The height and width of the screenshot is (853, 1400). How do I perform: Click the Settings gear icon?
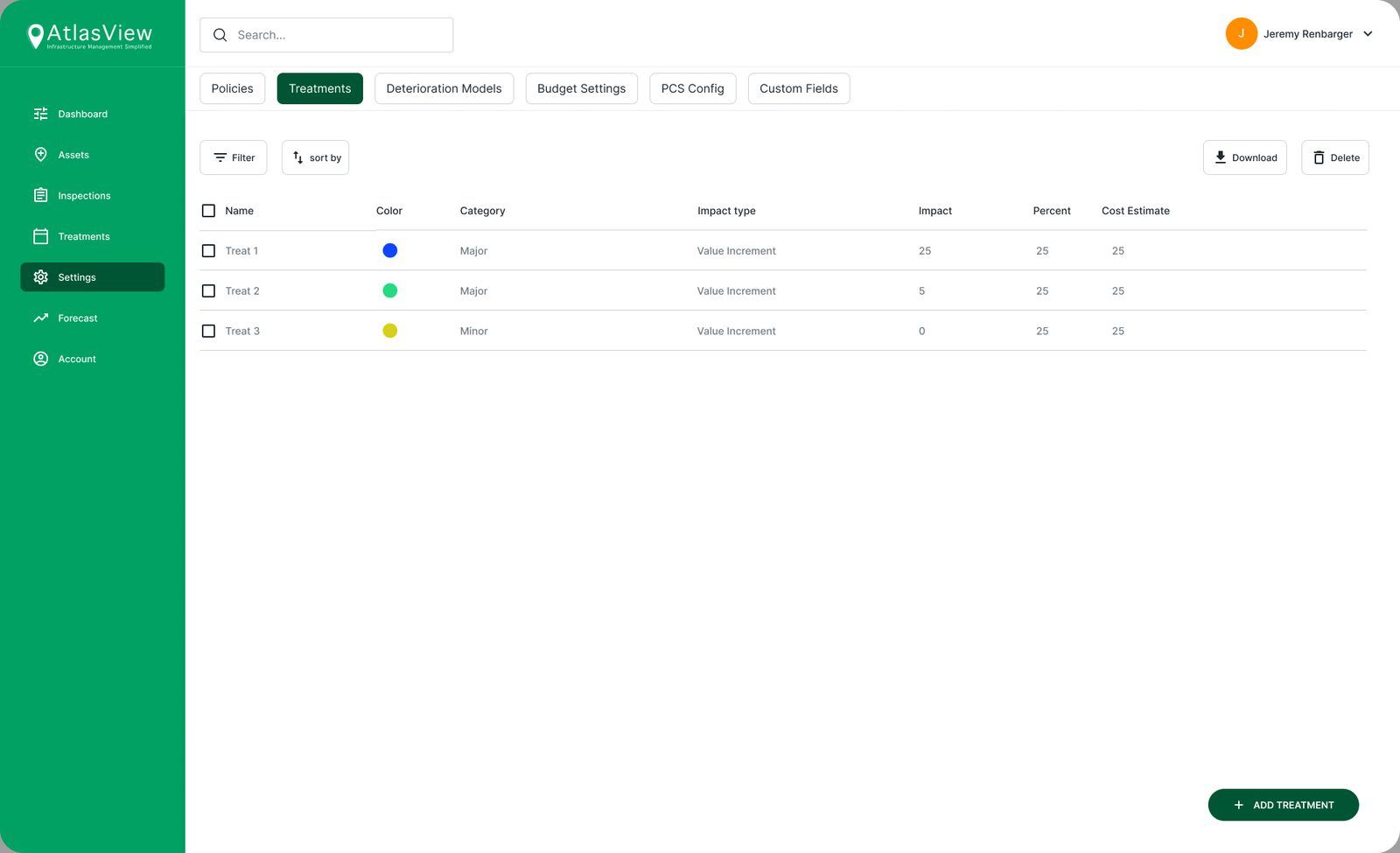click(40, 277)
